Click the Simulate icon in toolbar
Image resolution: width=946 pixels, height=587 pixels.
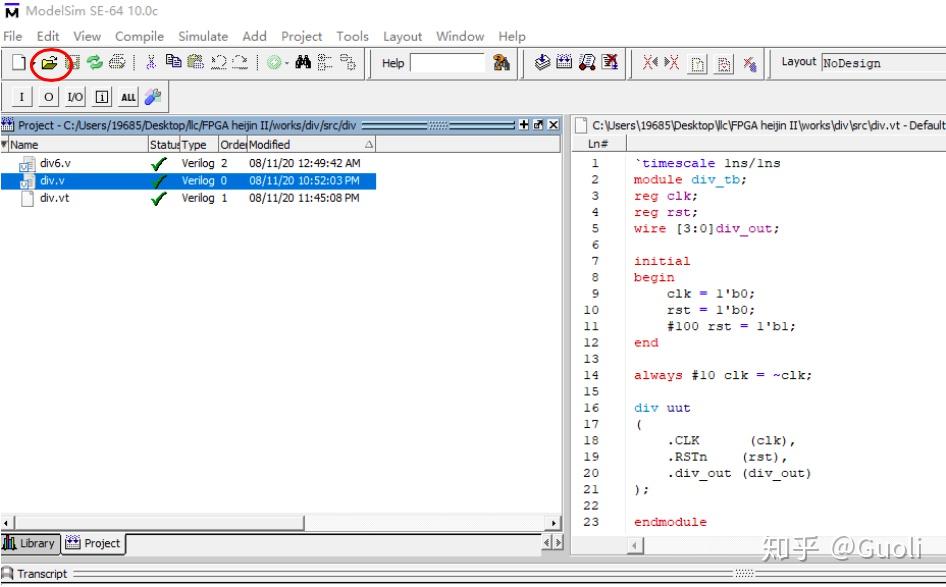(x=586, y=63)
